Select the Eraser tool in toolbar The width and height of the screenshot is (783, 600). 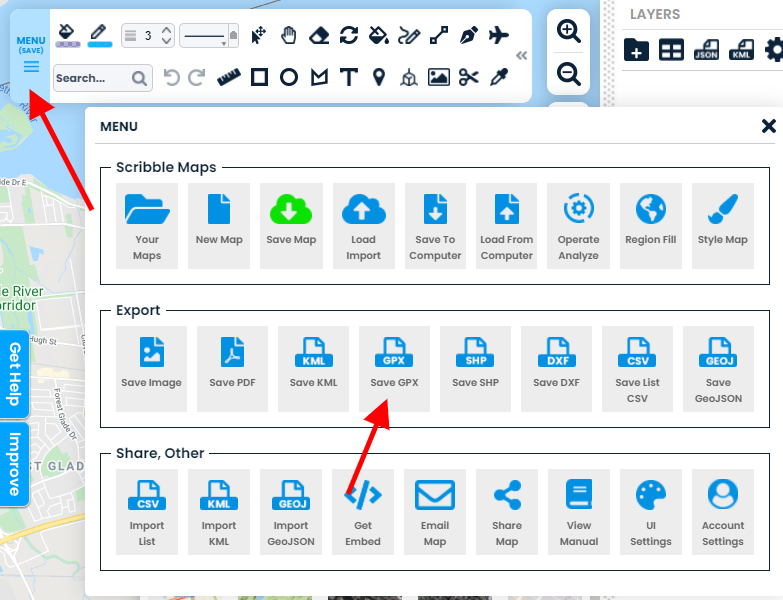(x=318, y=36)
